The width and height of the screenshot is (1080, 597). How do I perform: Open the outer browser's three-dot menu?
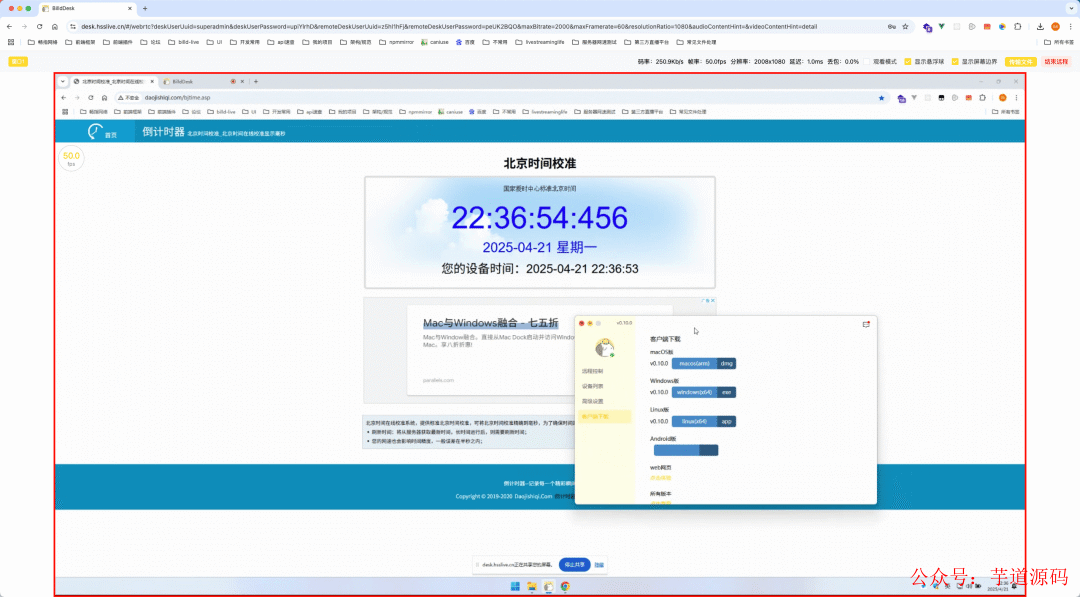tap(1070, 27)
